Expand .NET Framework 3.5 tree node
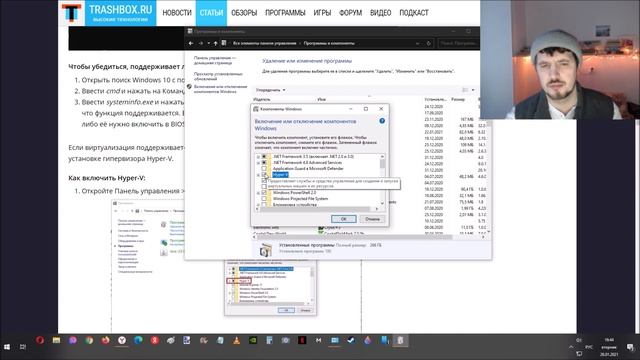The image size is (640, 360). coord(258,157)
